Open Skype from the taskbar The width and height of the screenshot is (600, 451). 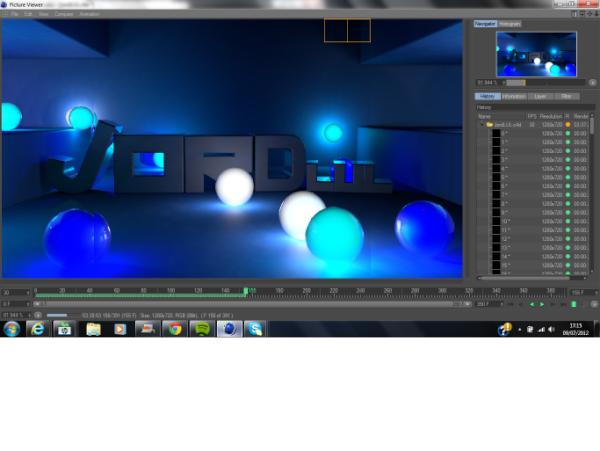(255, 329)
